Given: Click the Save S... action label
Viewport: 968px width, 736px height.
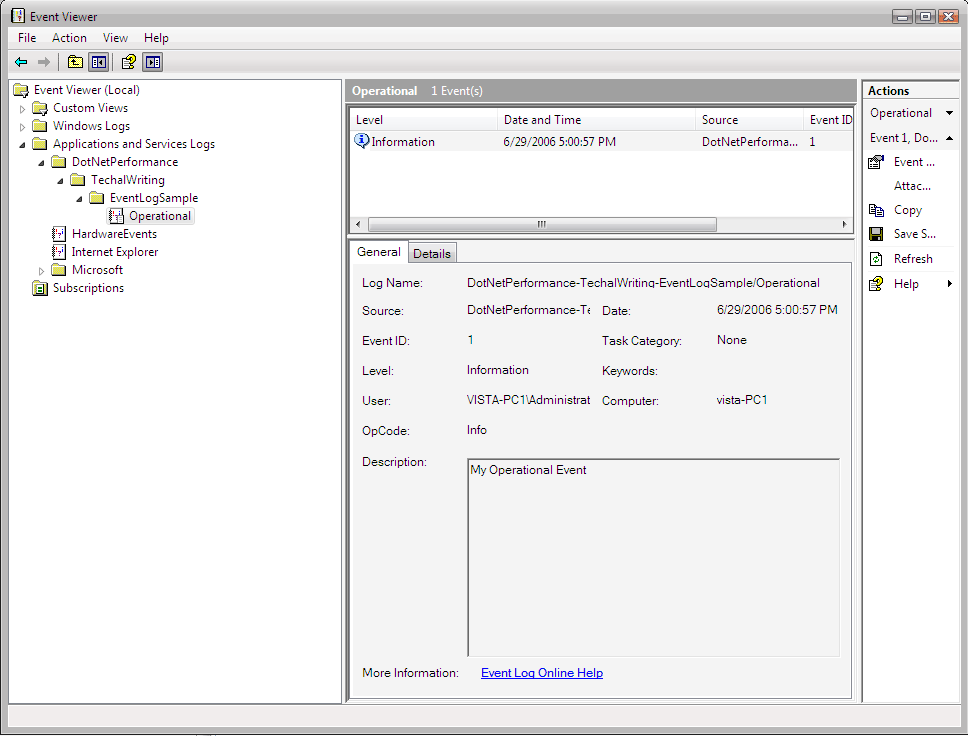Looking at the screenshot, I should [x=914, y=234].
